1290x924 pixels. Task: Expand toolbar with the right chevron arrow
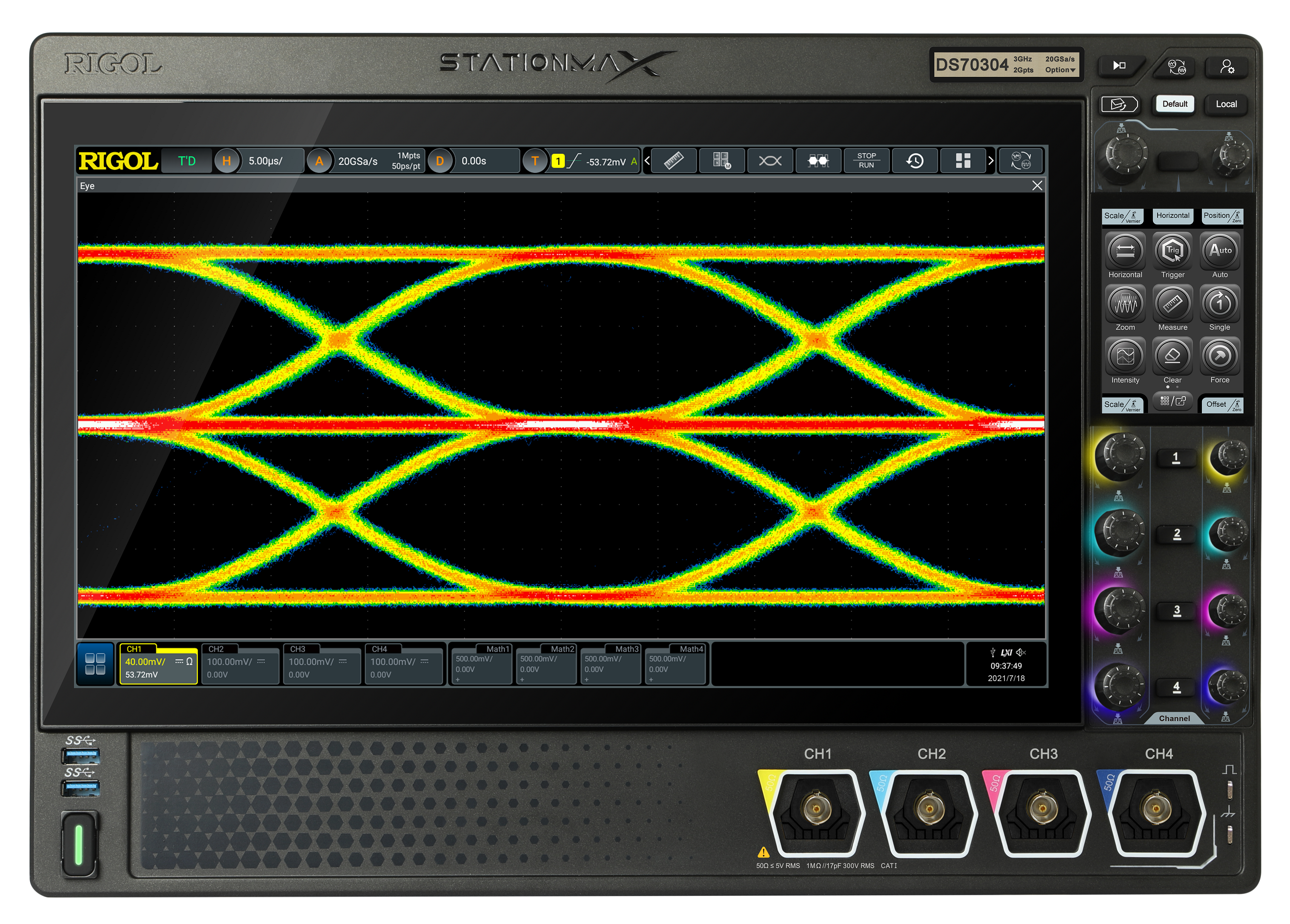991,161
